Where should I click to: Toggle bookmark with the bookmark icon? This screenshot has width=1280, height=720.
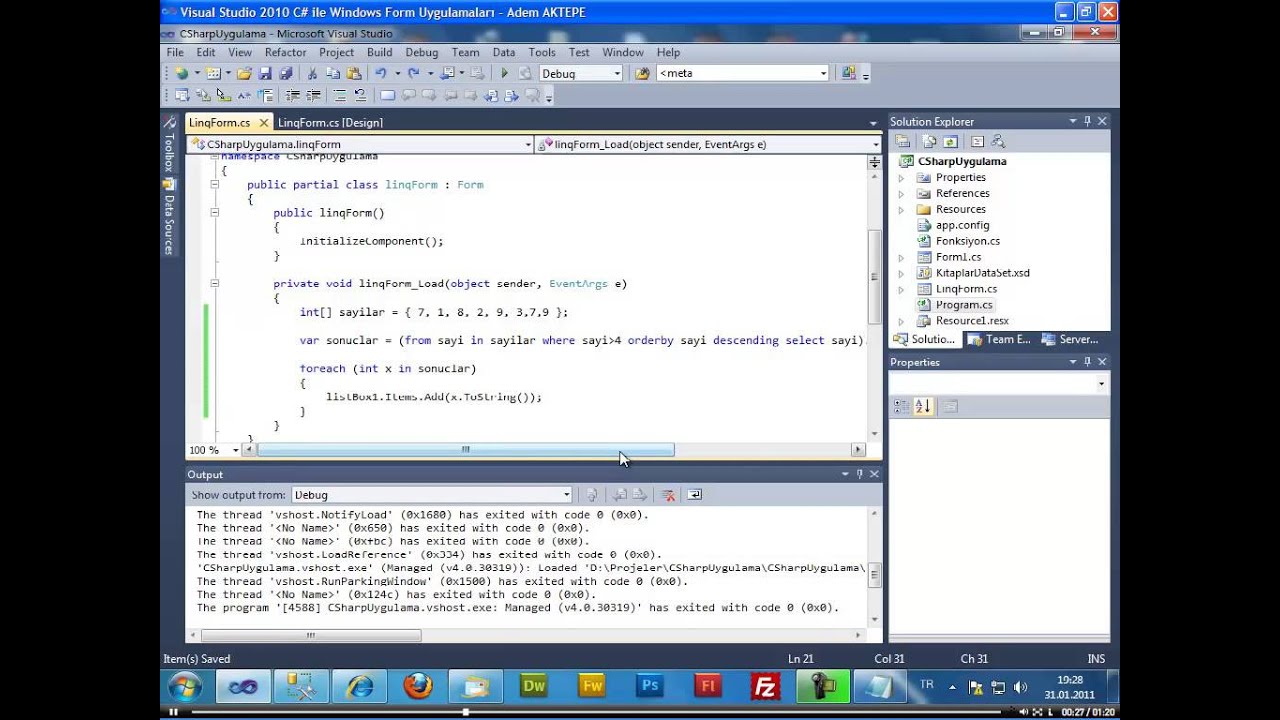(x=388, y=96)
